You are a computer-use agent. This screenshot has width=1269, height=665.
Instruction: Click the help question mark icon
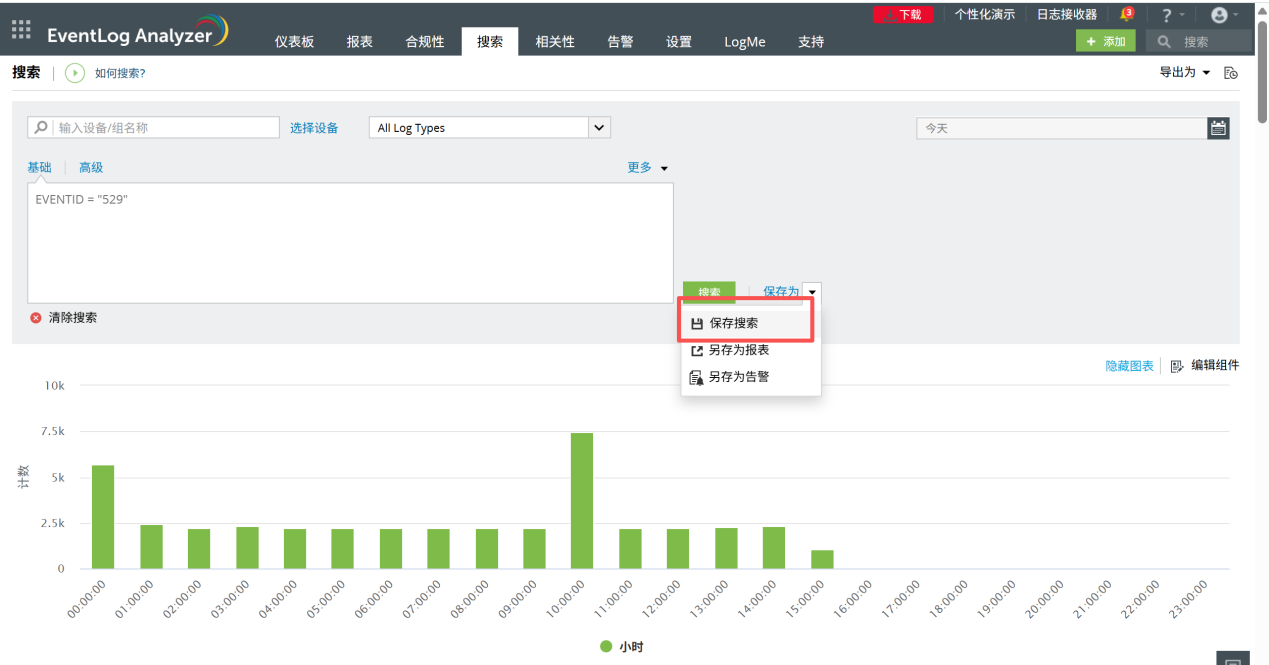coord(1166,15)
